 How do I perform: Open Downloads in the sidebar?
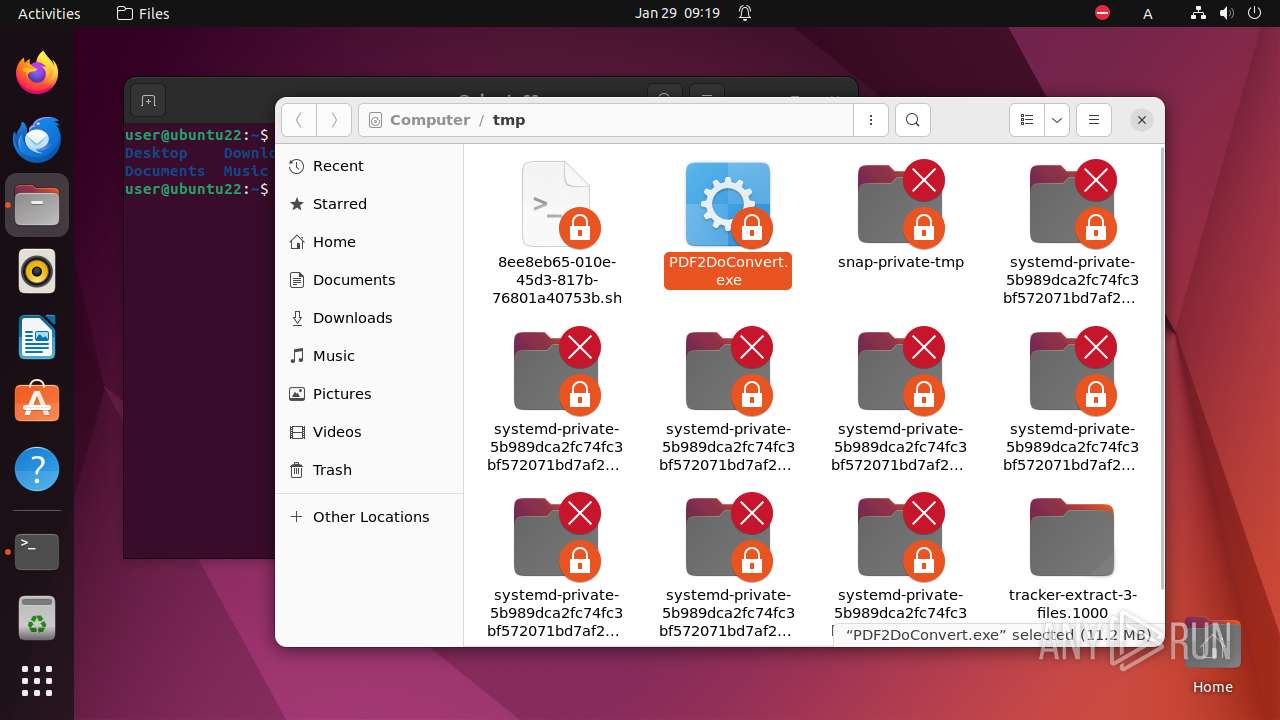[369, 318]
